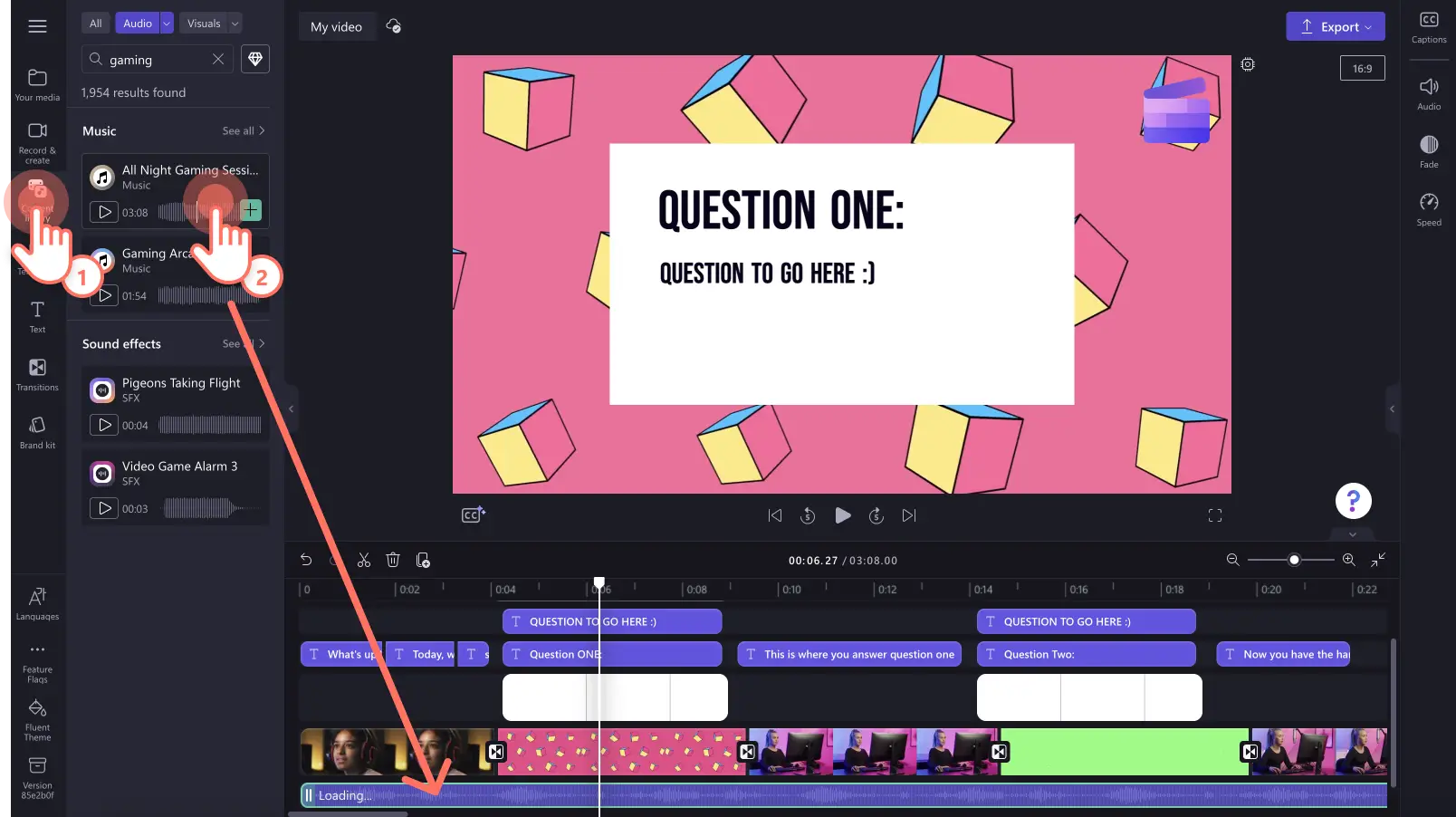The image size is (1456, 817).
Task: Preview All Night Gaming Session track
Action: (104, 212)
